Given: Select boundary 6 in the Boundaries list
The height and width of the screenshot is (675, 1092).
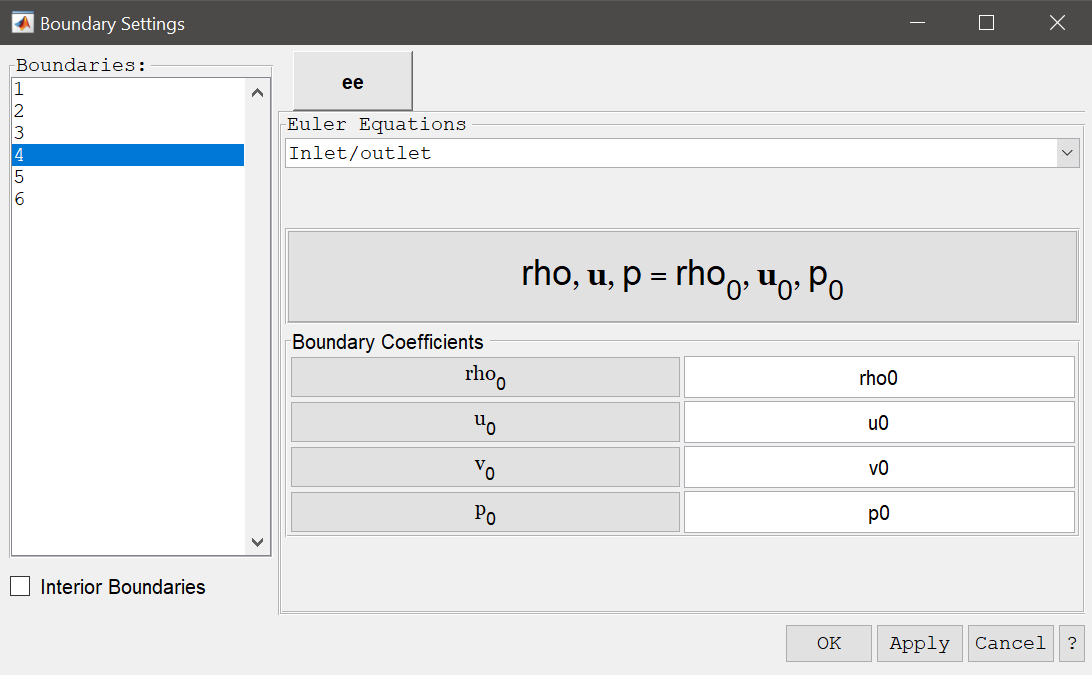Looking at the screenshot, I should pyautogui.click(x=128, y=199).
